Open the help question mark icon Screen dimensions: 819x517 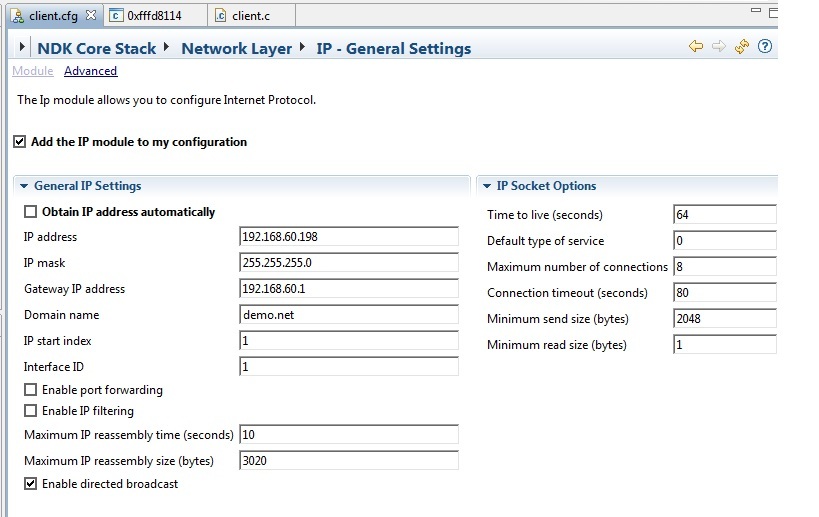[x=765, y=46]
